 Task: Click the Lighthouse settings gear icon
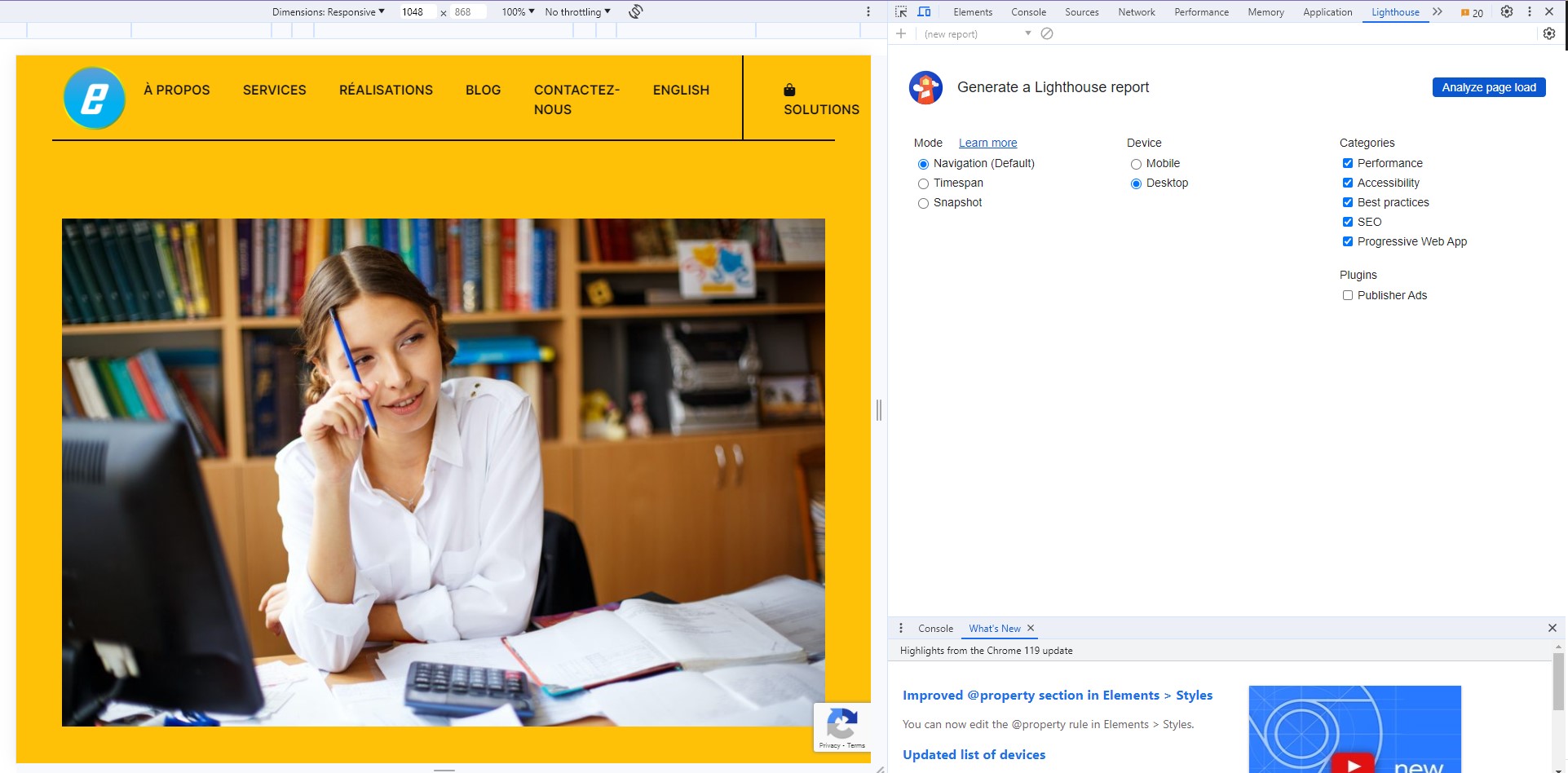click(x=1549, y=33)
